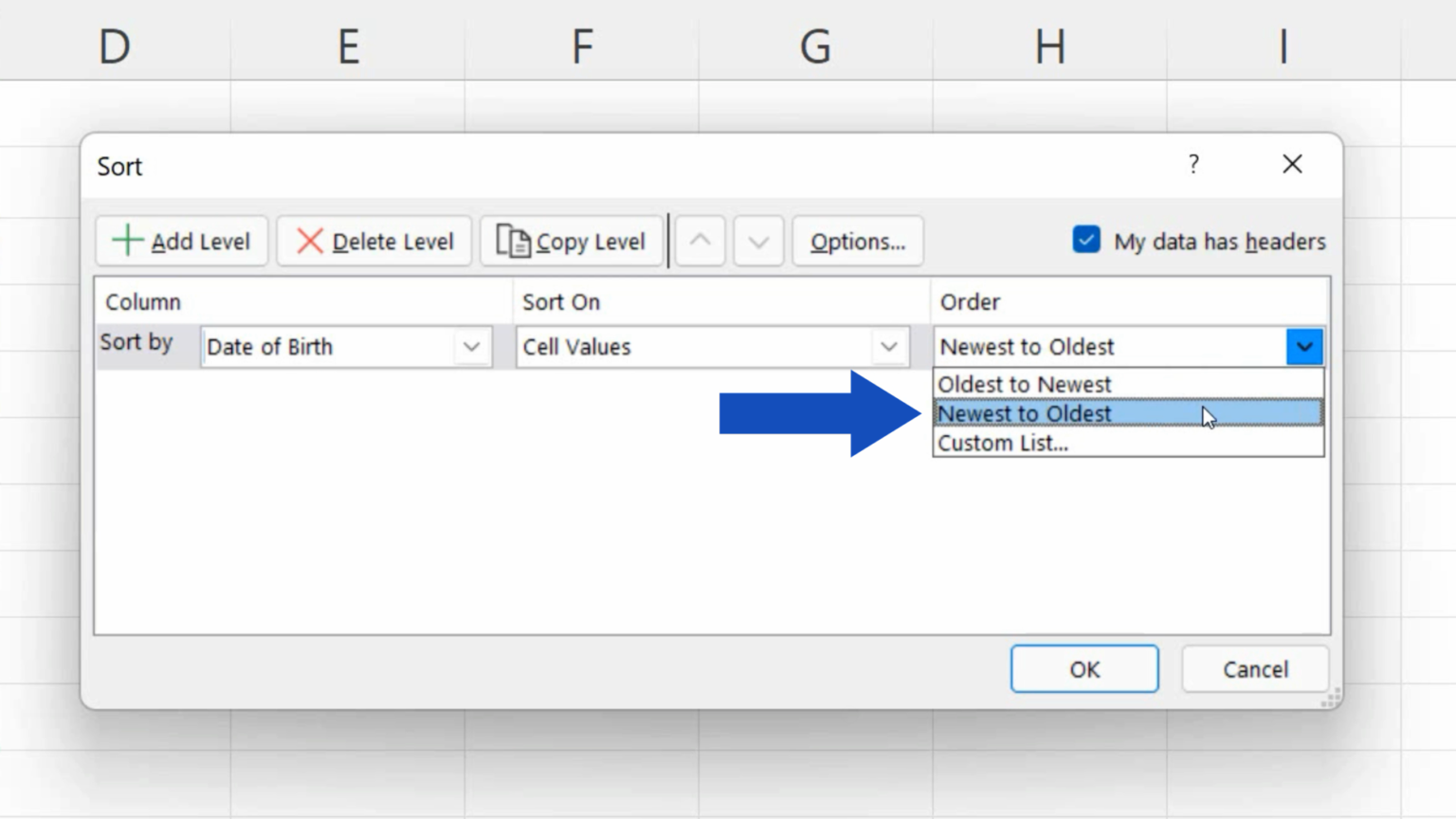
Task: Enable My data has headers option
Action: pyautogui.click(x=1086, y=240)
